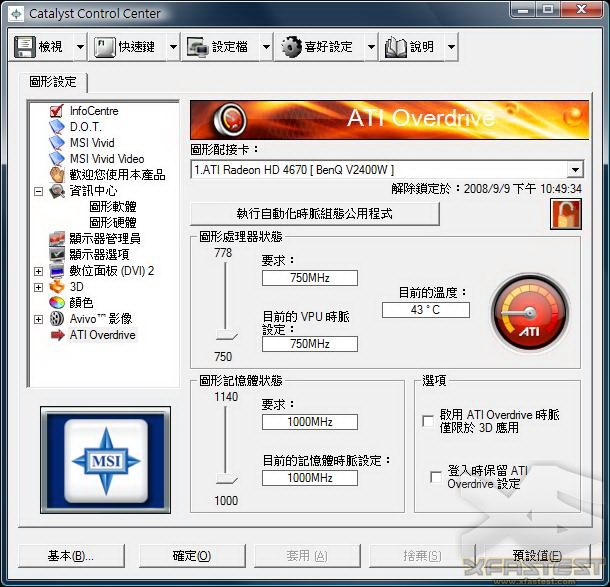Select the D.O.T. tree icon
This screenshot has height=587, width=610.
57,127
